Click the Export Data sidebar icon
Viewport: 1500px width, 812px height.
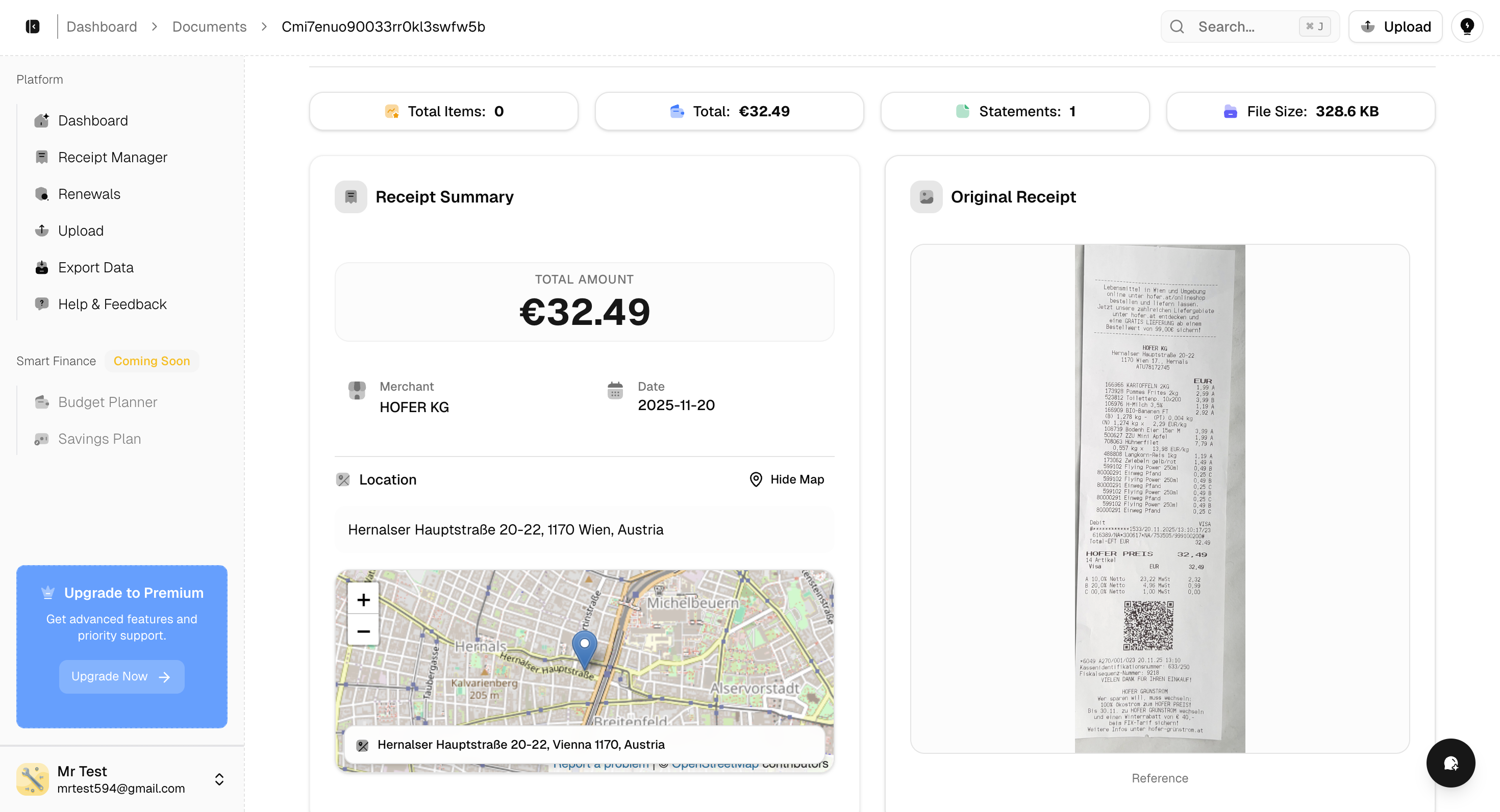click(x=42, y=268)
